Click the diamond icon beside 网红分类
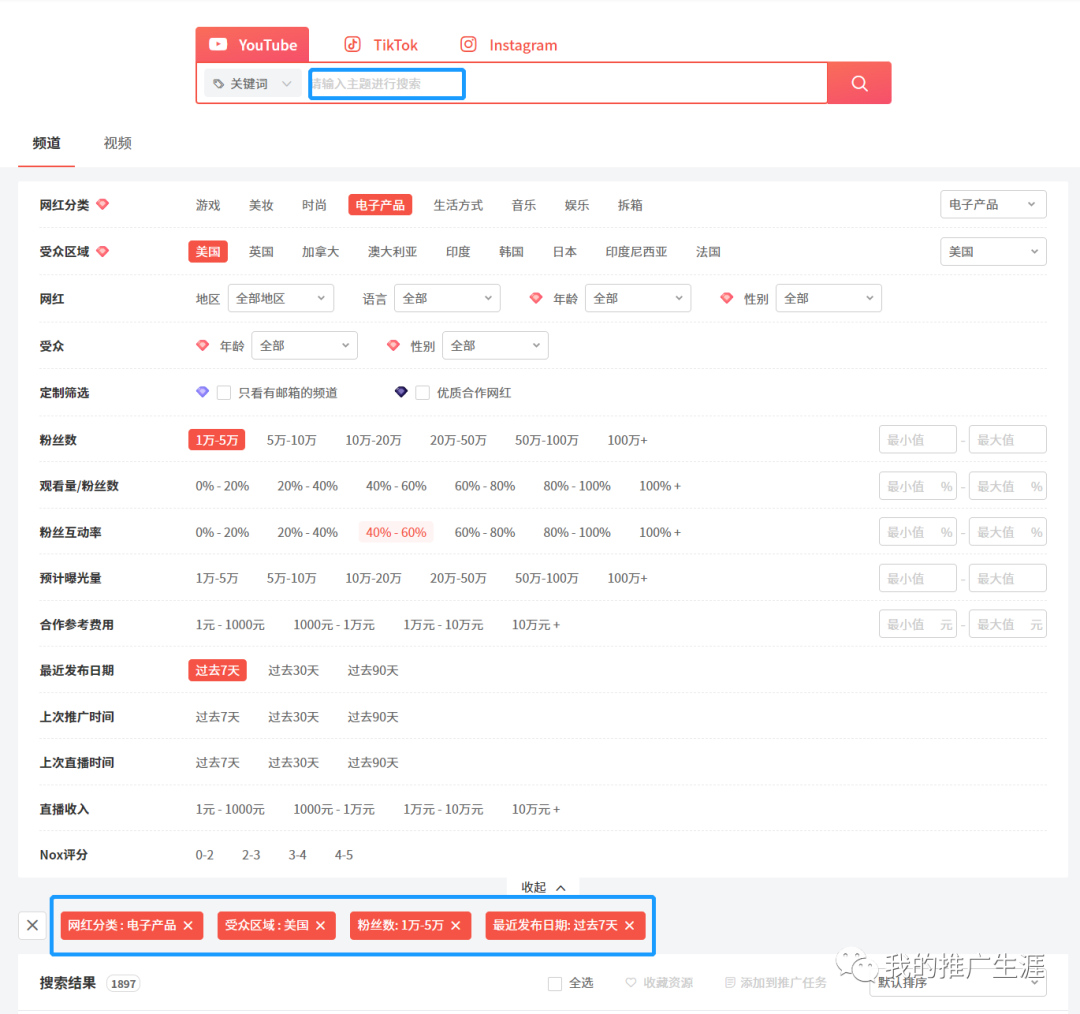Image resolution: width=1080 pixels, height=1014 pixels. (103, 204)
